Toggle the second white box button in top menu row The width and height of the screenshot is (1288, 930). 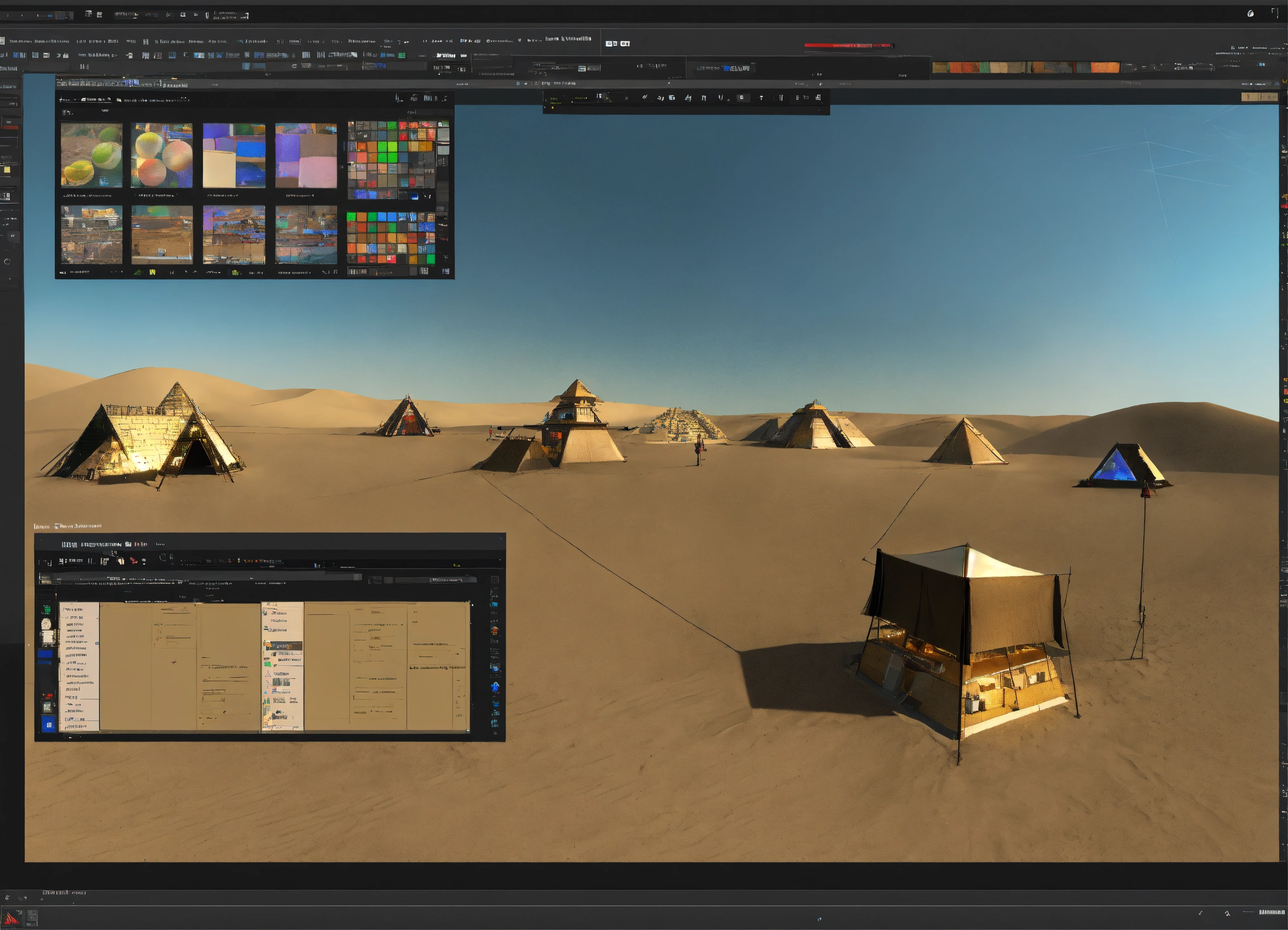point(624,44)
